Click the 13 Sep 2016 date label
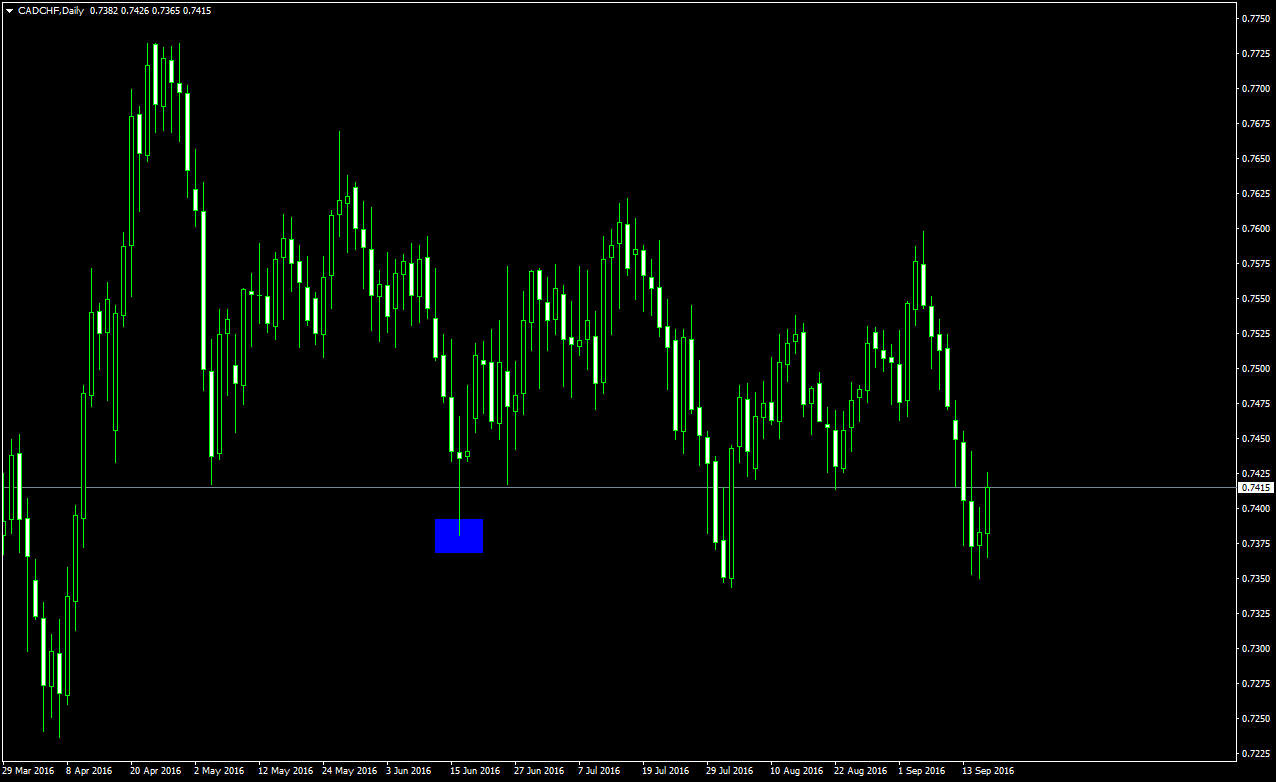This screenshot has width=1276, height=782. [988, 771]
